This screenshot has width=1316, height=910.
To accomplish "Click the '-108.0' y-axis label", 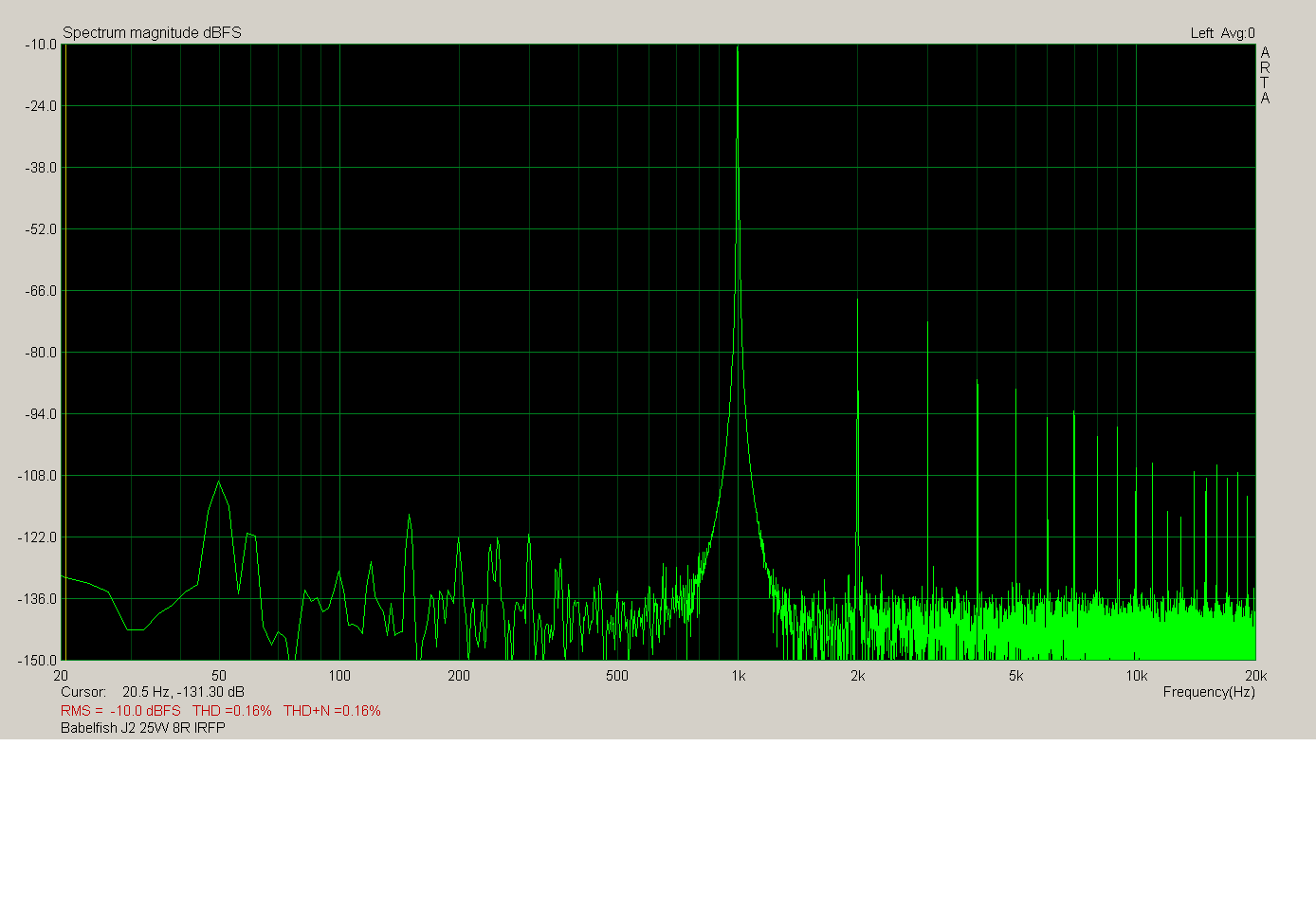I will [38, 476].
